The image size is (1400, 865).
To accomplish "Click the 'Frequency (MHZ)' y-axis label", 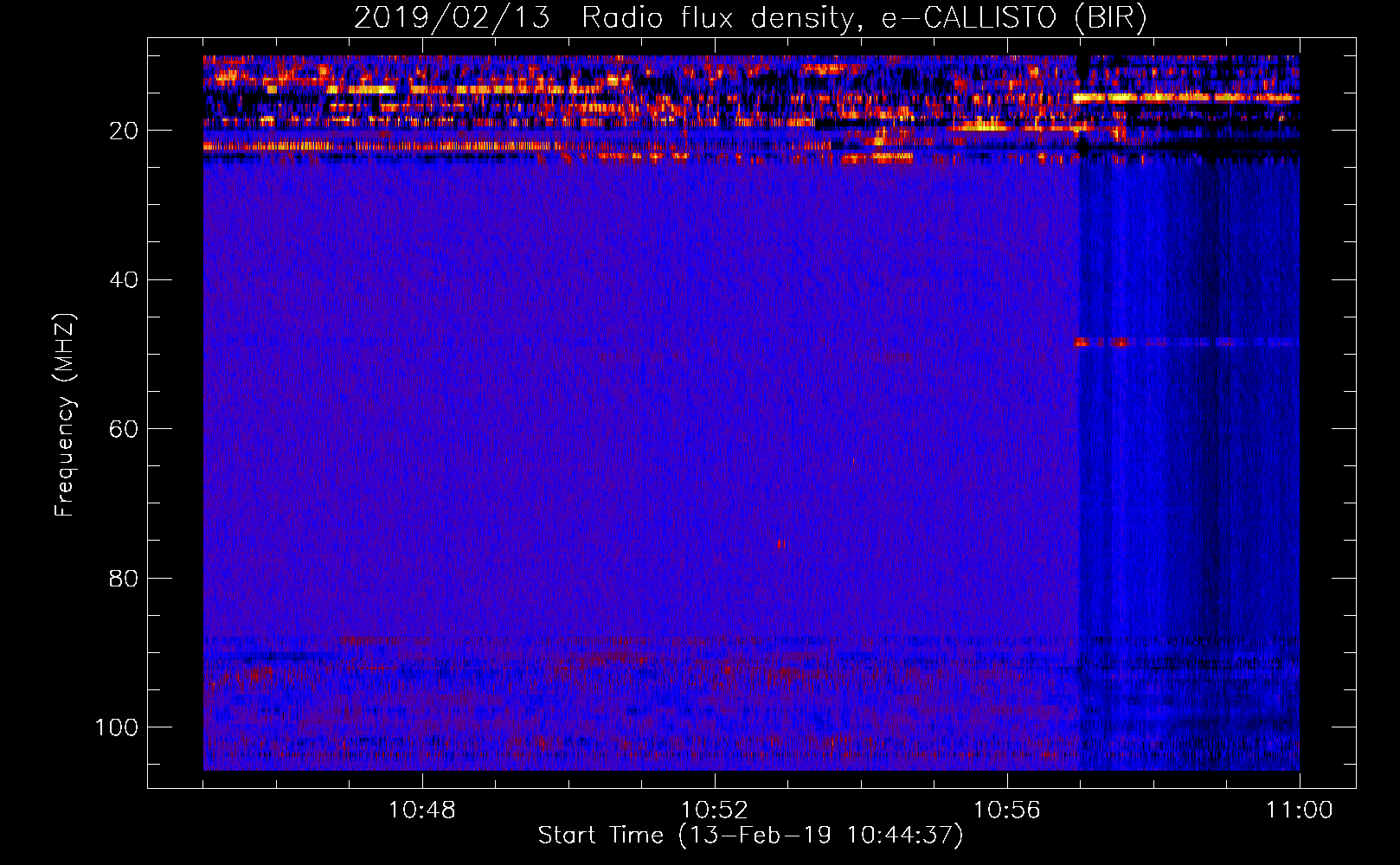I will tap(65, 415).
